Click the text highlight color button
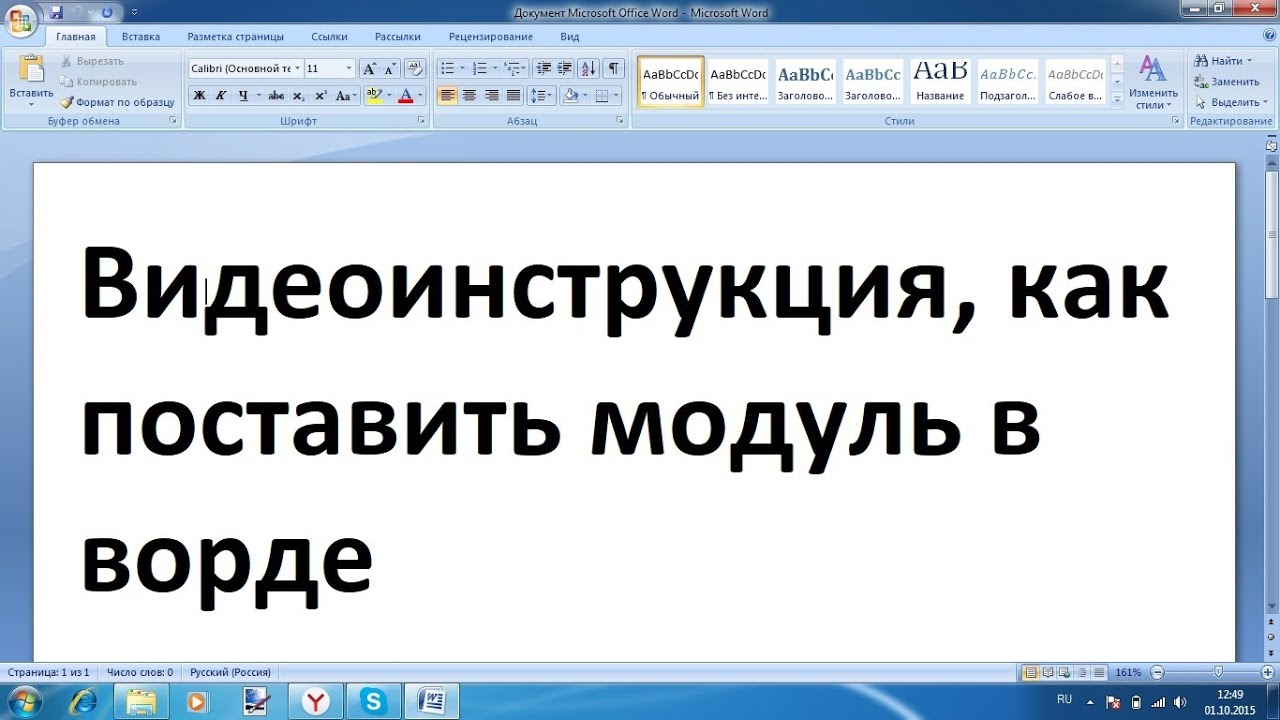 374,96
